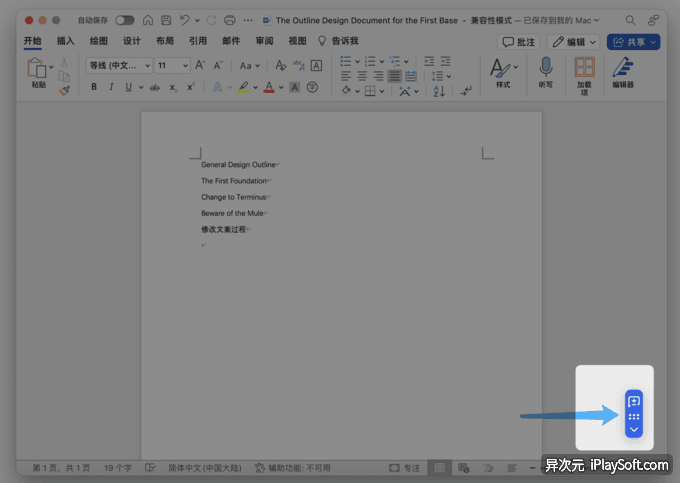The width and height of the screenshot is (680, 483).
Task: Clear all formatting icon
Action: coord(281,65)
